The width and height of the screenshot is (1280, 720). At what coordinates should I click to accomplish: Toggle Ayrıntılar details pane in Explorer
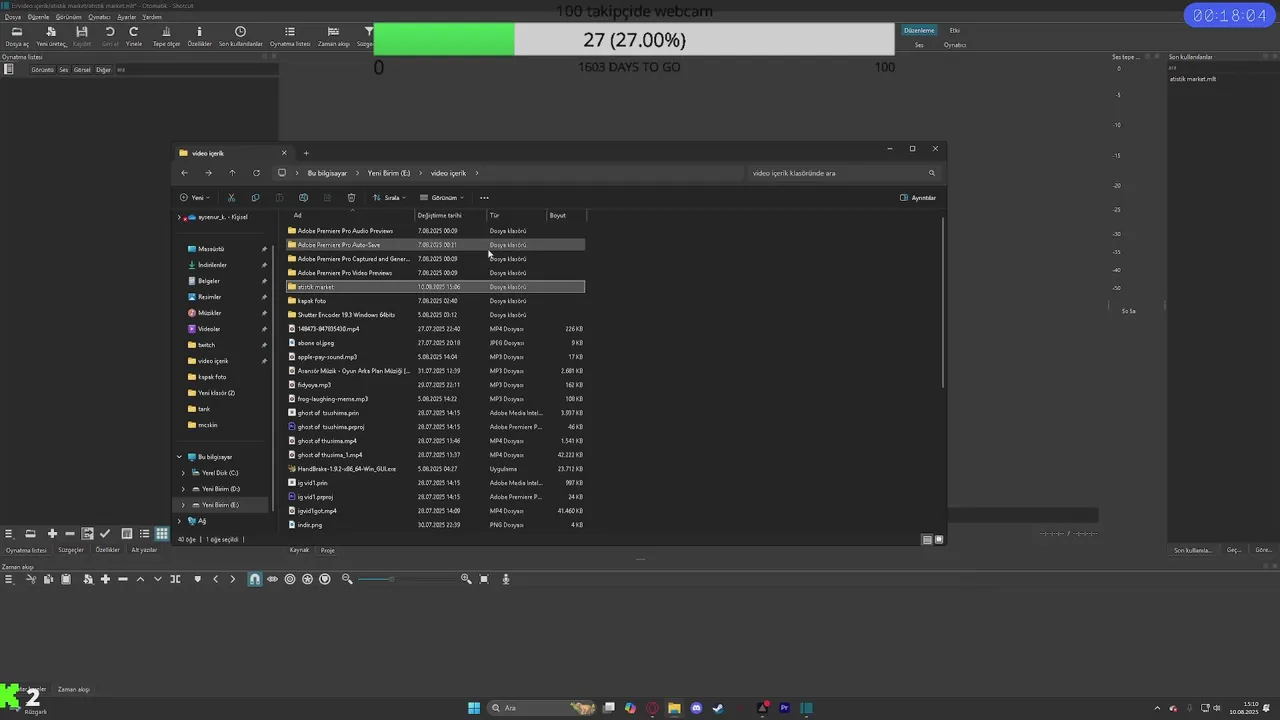point(918,198)
